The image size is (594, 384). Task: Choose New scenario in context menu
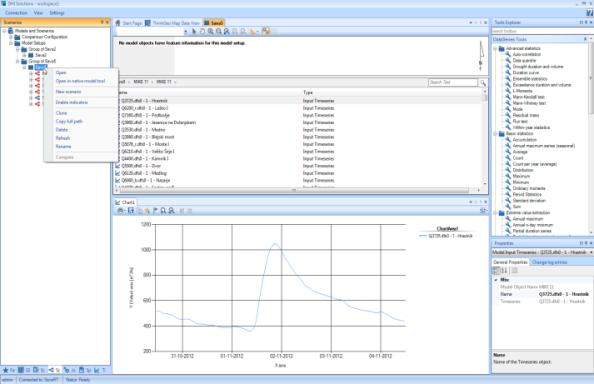point(69,92)
